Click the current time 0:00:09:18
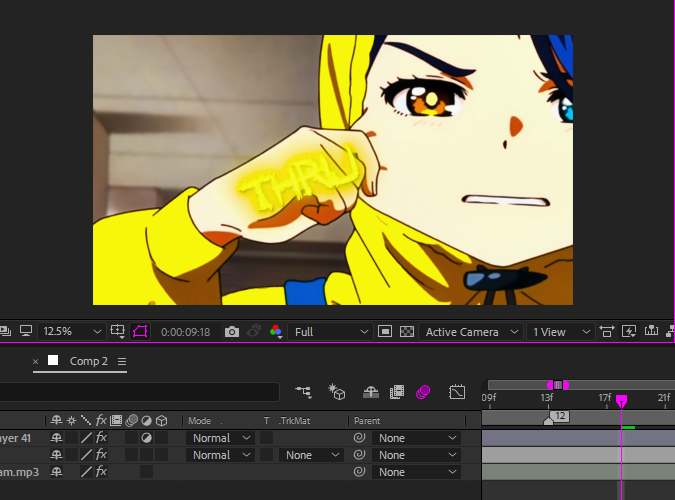 (186, 332)
